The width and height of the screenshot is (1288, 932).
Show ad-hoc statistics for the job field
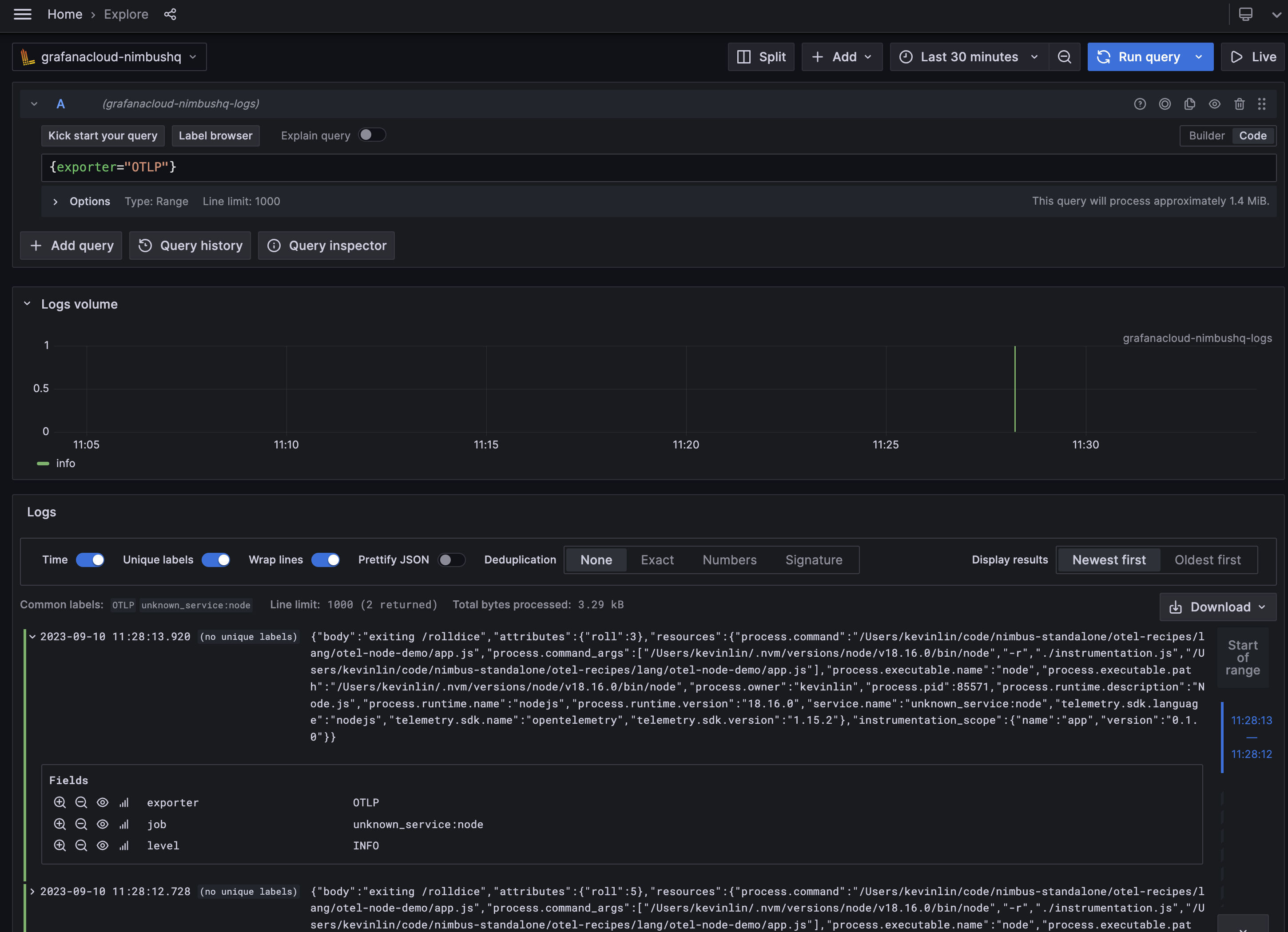click(124, 824)
